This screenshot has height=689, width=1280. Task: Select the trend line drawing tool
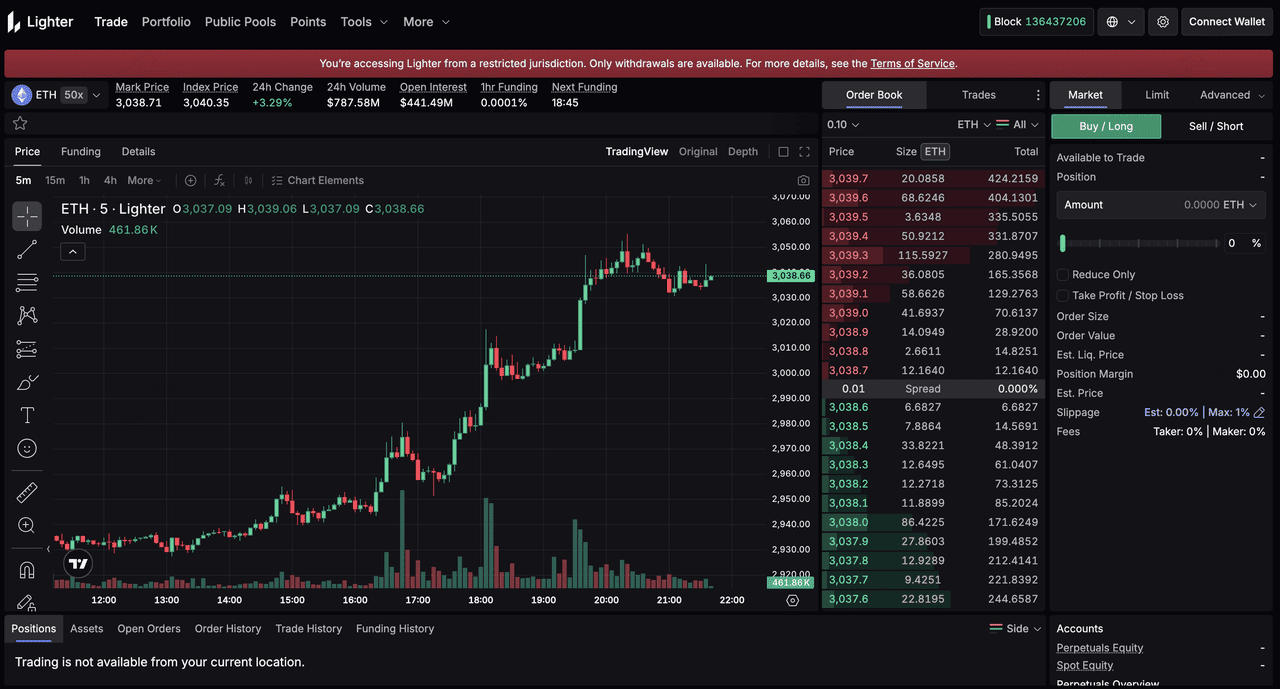(27, 250)
